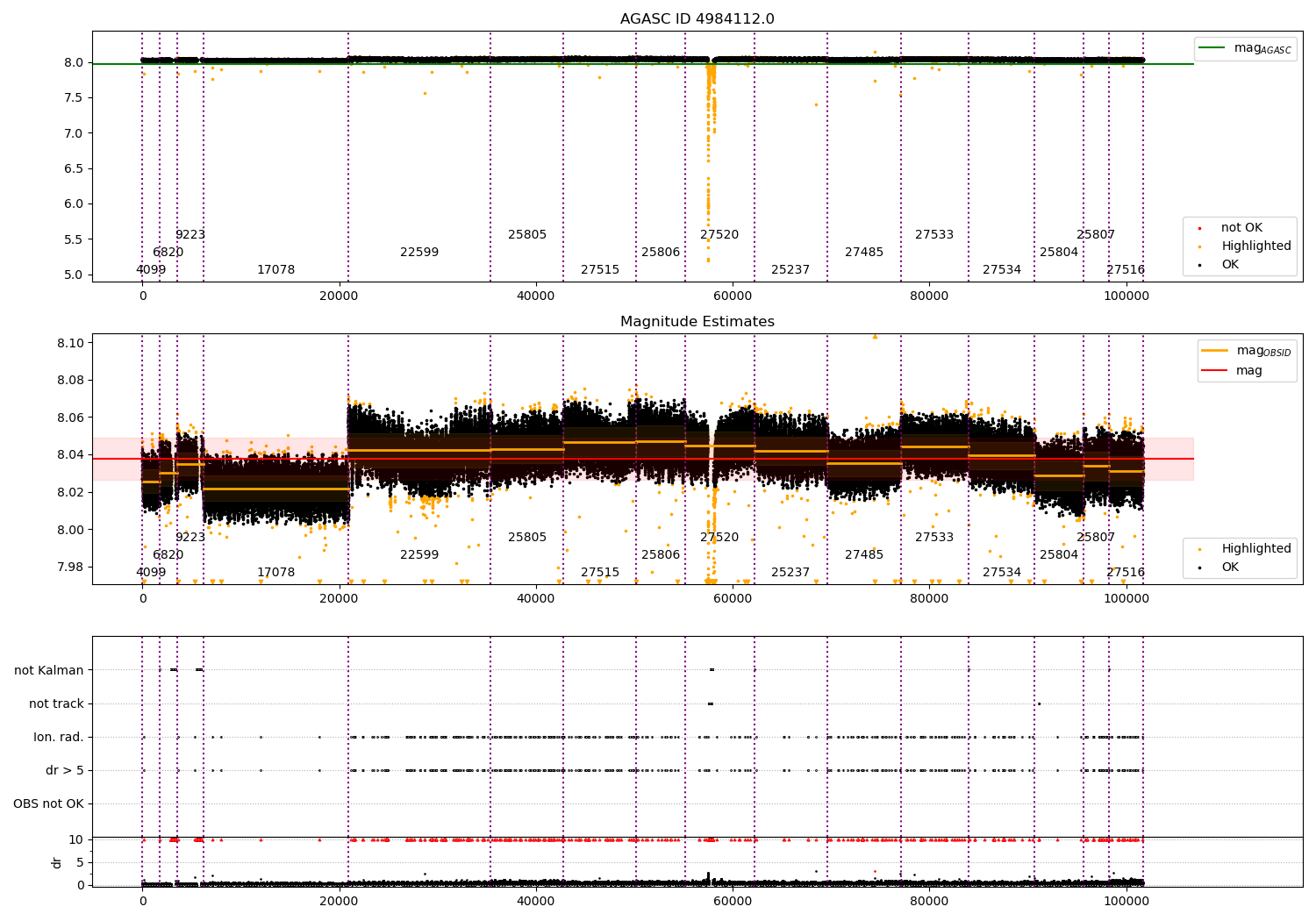Click obsid label 27520 in AGASC plot
The height and width of the screenshot is (921, 1316).
point(719,235)
